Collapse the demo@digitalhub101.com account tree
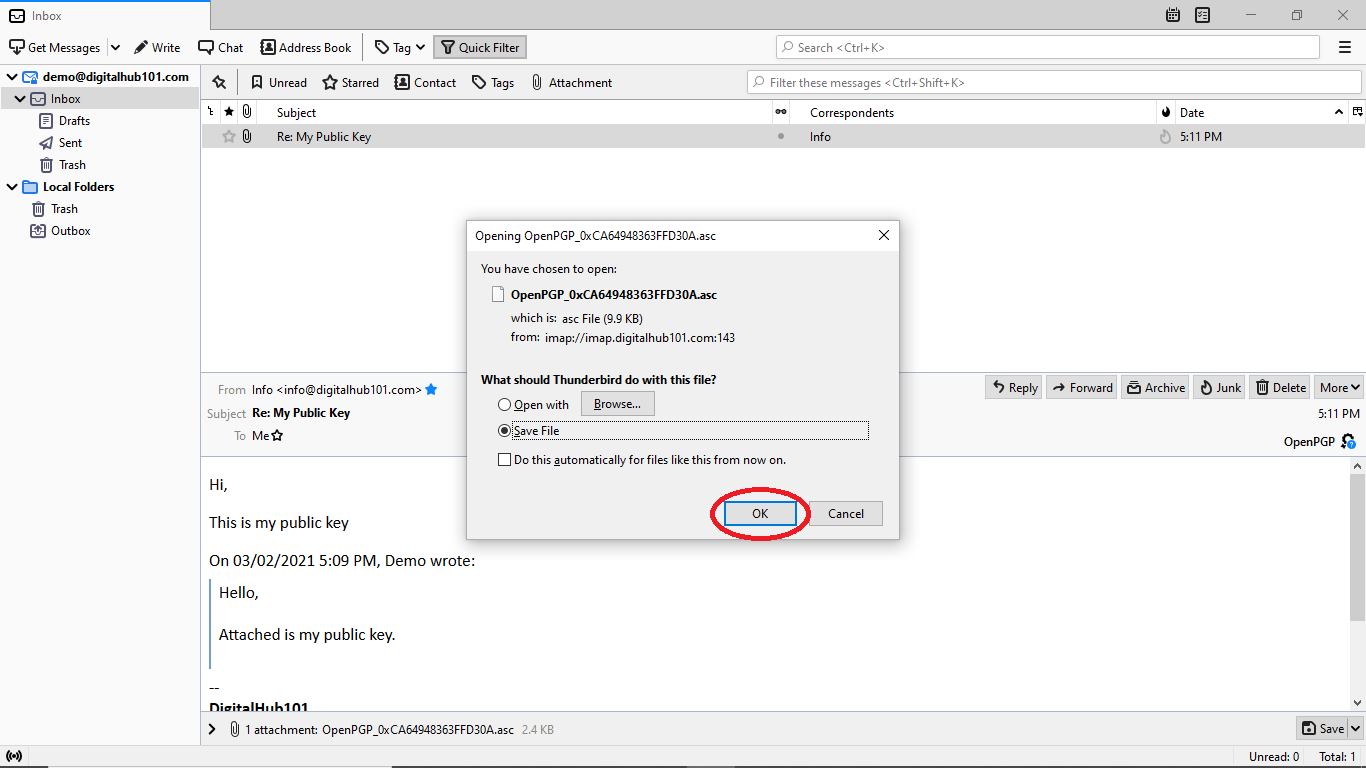This screenshot has height=768, width=1366. 11,77
